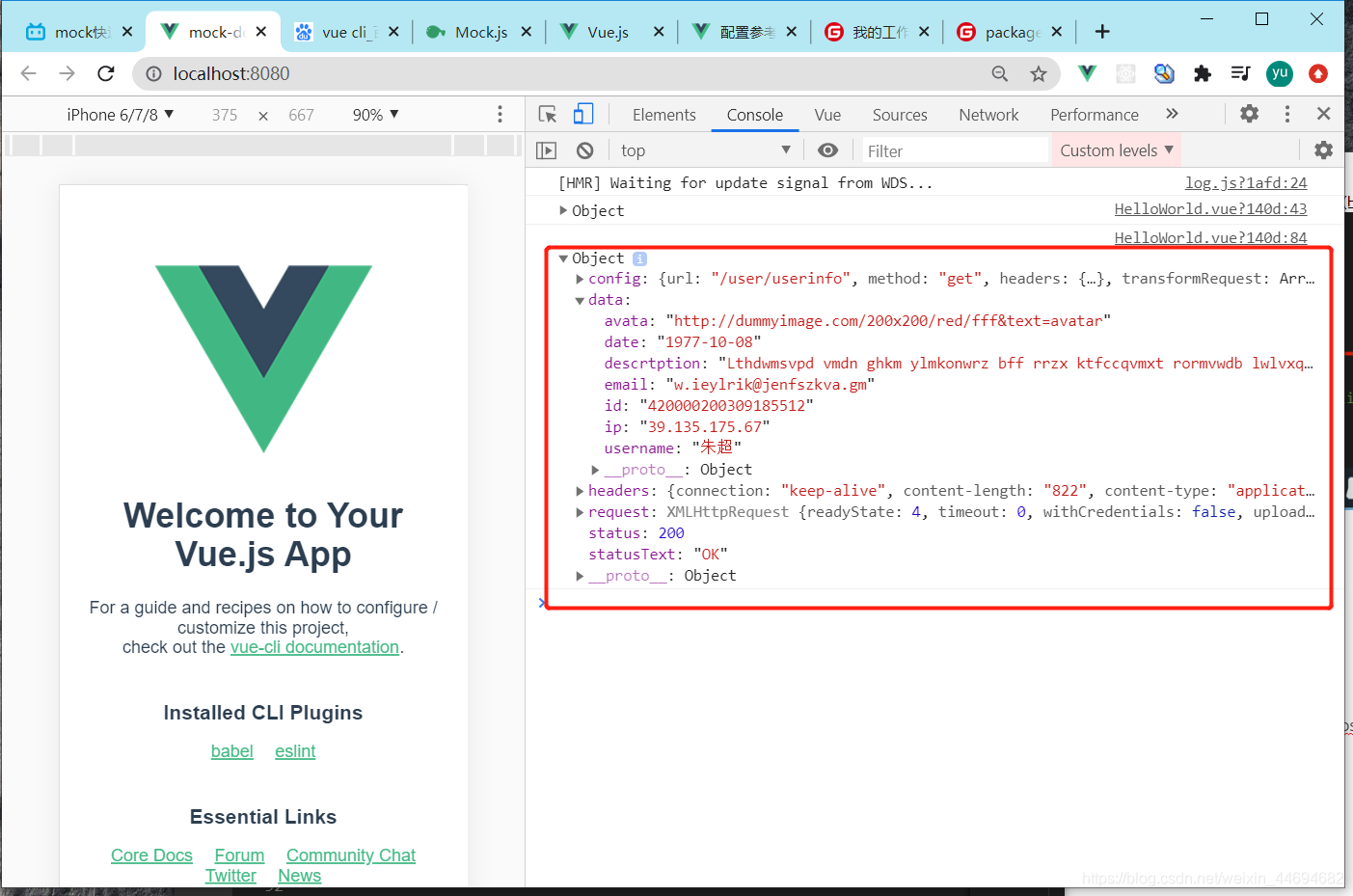Click the browser forward arrow
This screenshot has width=1353, height=896.
click(x=67, y=73)
